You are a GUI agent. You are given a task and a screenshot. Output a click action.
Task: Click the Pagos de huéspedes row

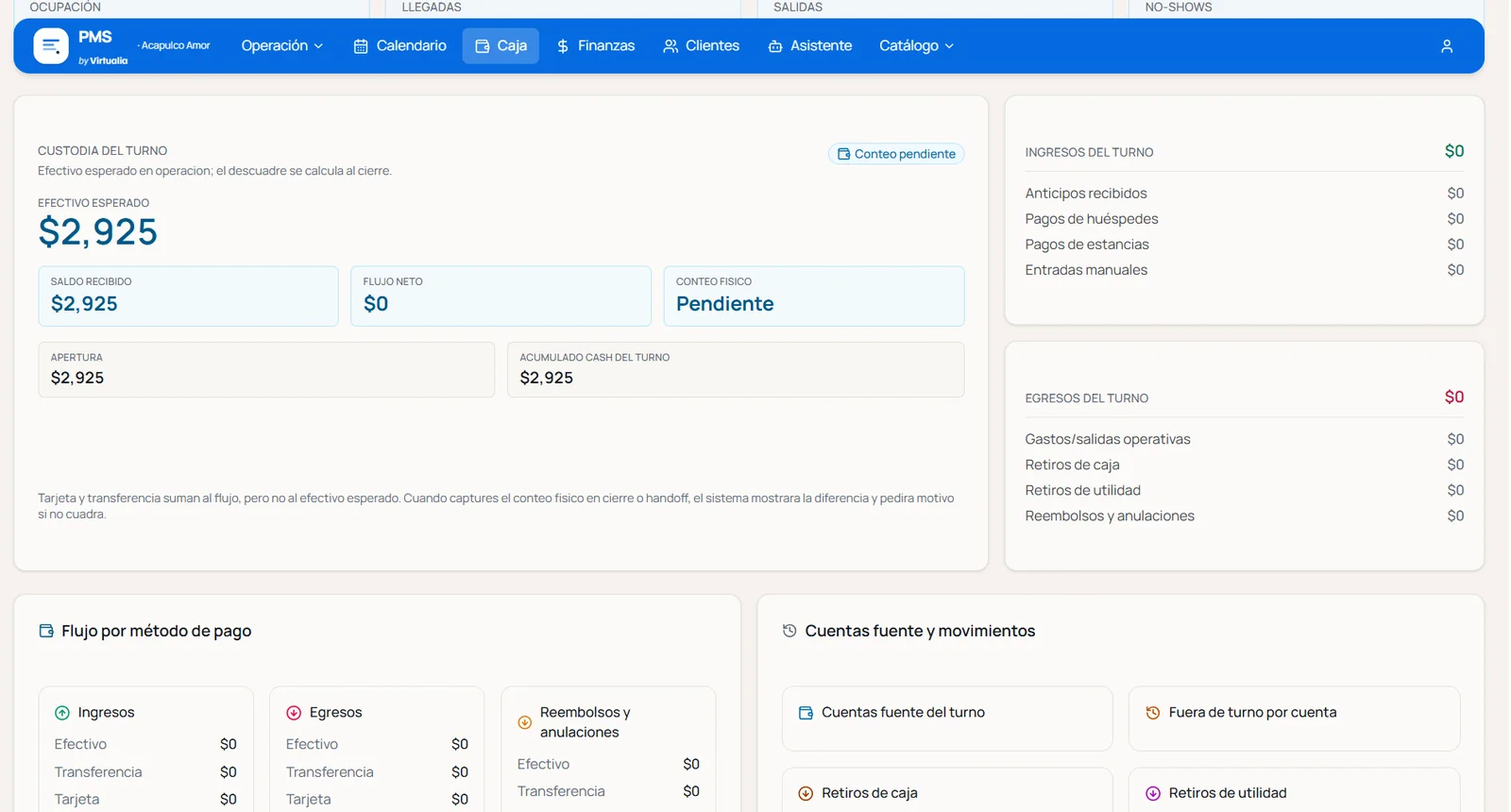1245,219
